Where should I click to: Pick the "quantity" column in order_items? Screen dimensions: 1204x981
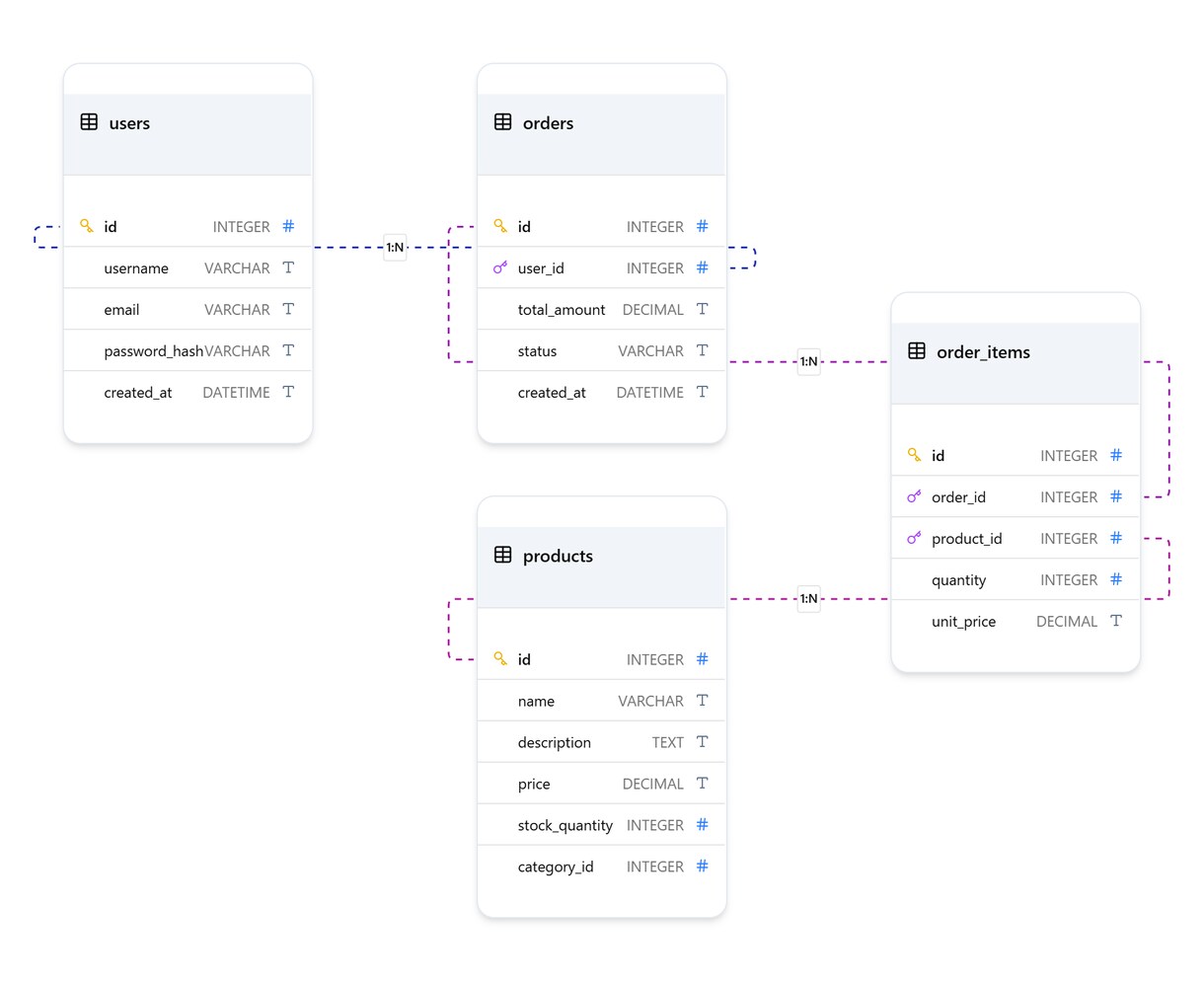[958, 580]
